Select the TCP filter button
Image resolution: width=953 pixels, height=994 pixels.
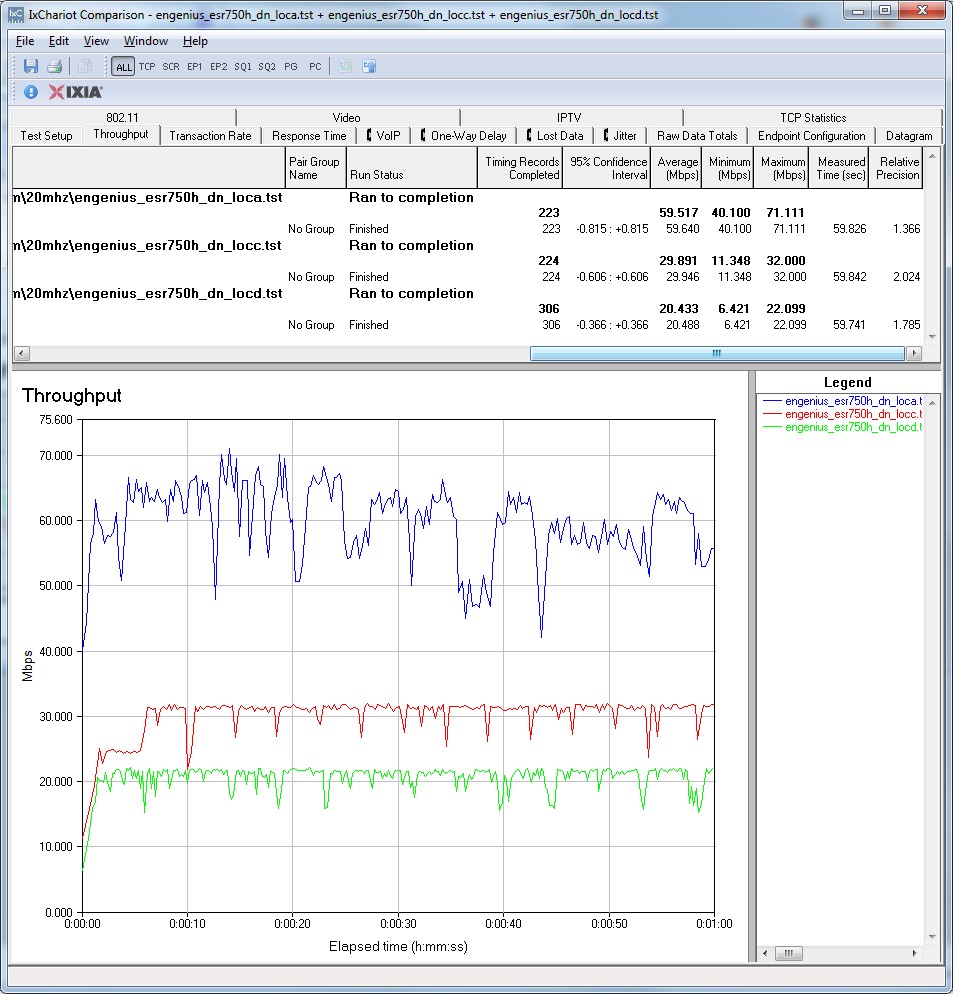click(147, 67)
